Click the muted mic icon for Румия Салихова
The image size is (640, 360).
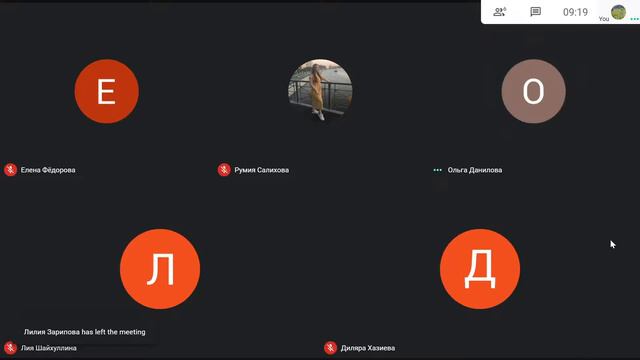pyautogui.click(x=224, y=170)
